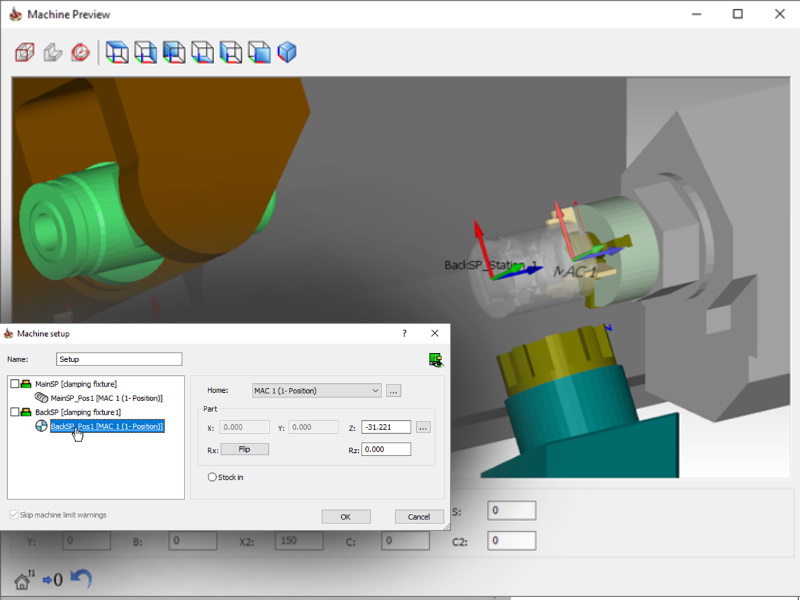Click the blue undo arrow icon

[81, 578]
